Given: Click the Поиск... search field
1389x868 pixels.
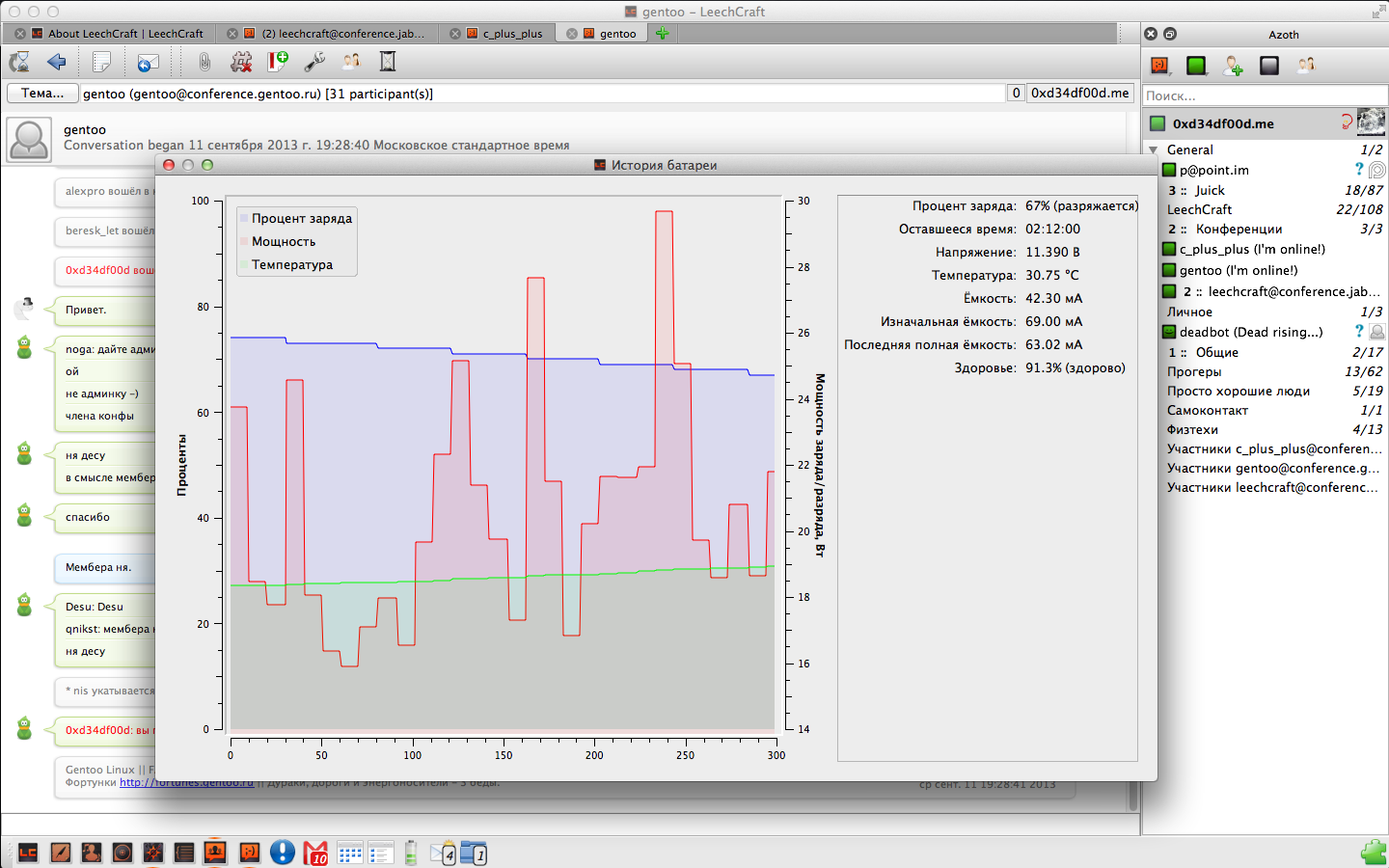Looking at the screenshot, I should pyautogui.click(x=1265, y=95).
